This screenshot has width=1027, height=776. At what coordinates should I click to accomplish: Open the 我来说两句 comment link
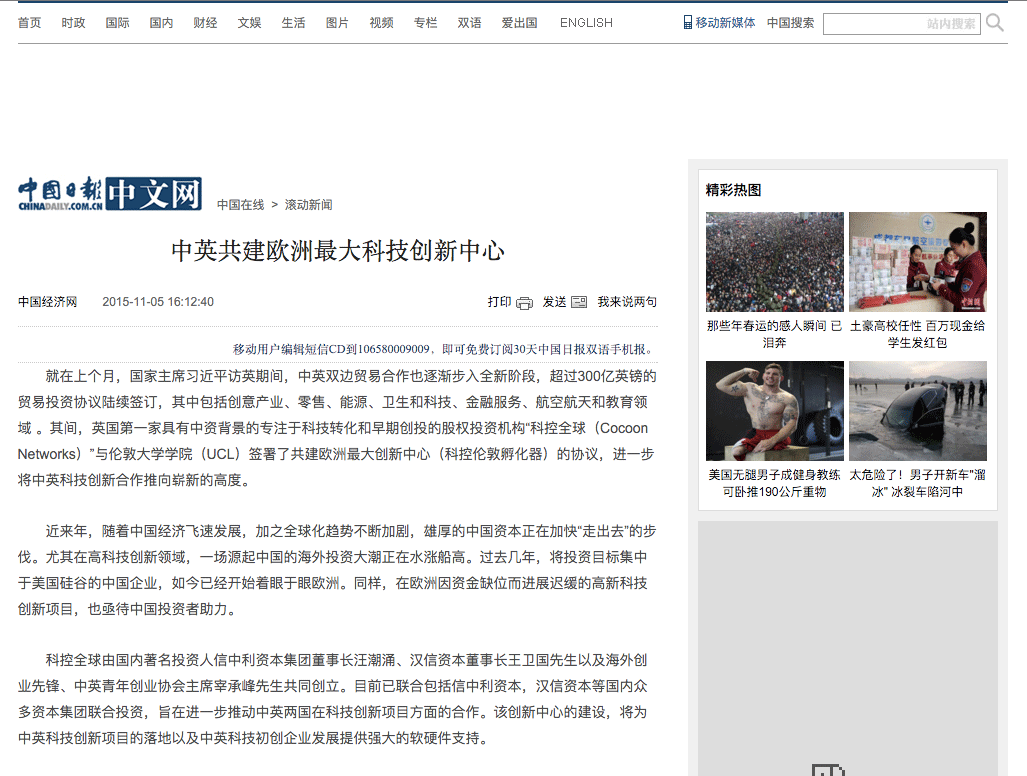click(627, 302)
